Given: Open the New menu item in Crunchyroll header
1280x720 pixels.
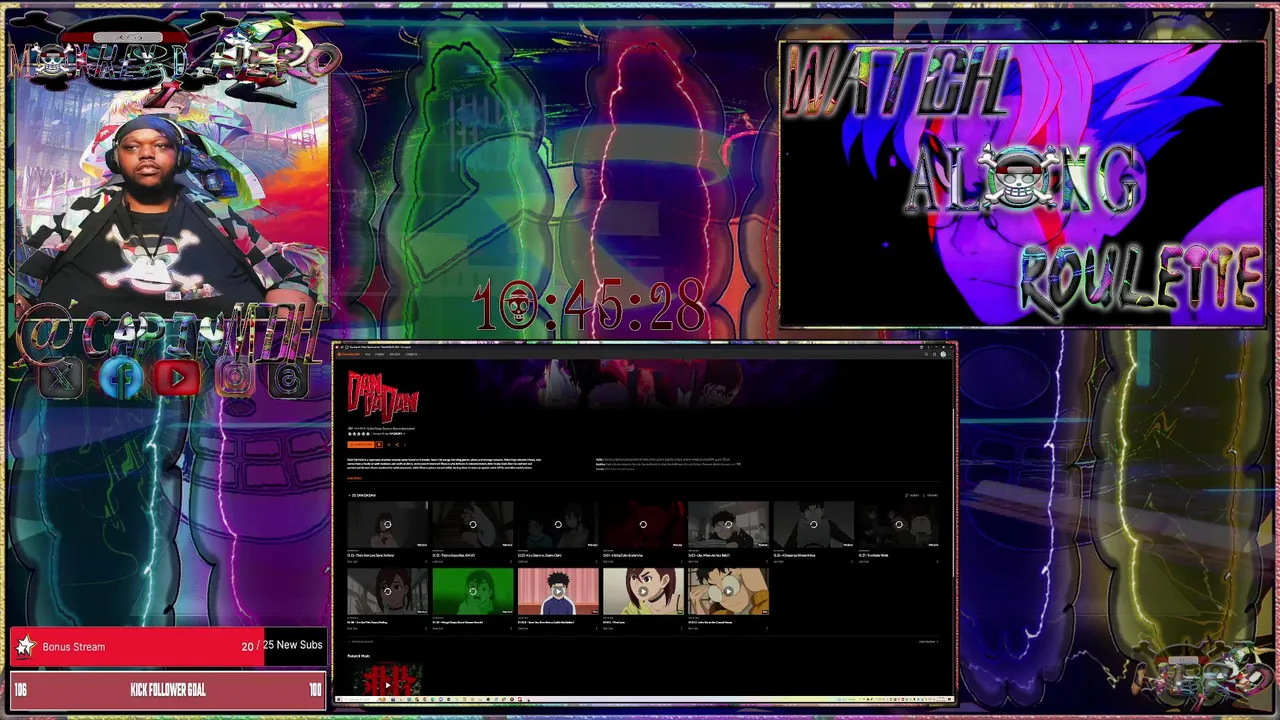Looking at the screenshot, I should tap(367, 354).
